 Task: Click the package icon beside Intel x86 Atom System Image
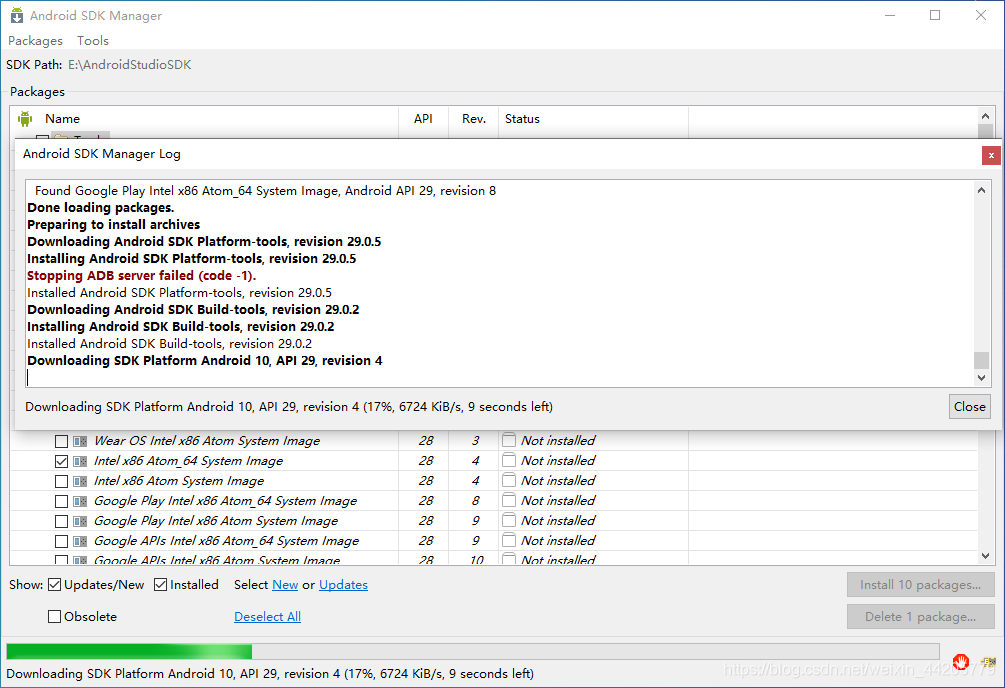point(80,481)
